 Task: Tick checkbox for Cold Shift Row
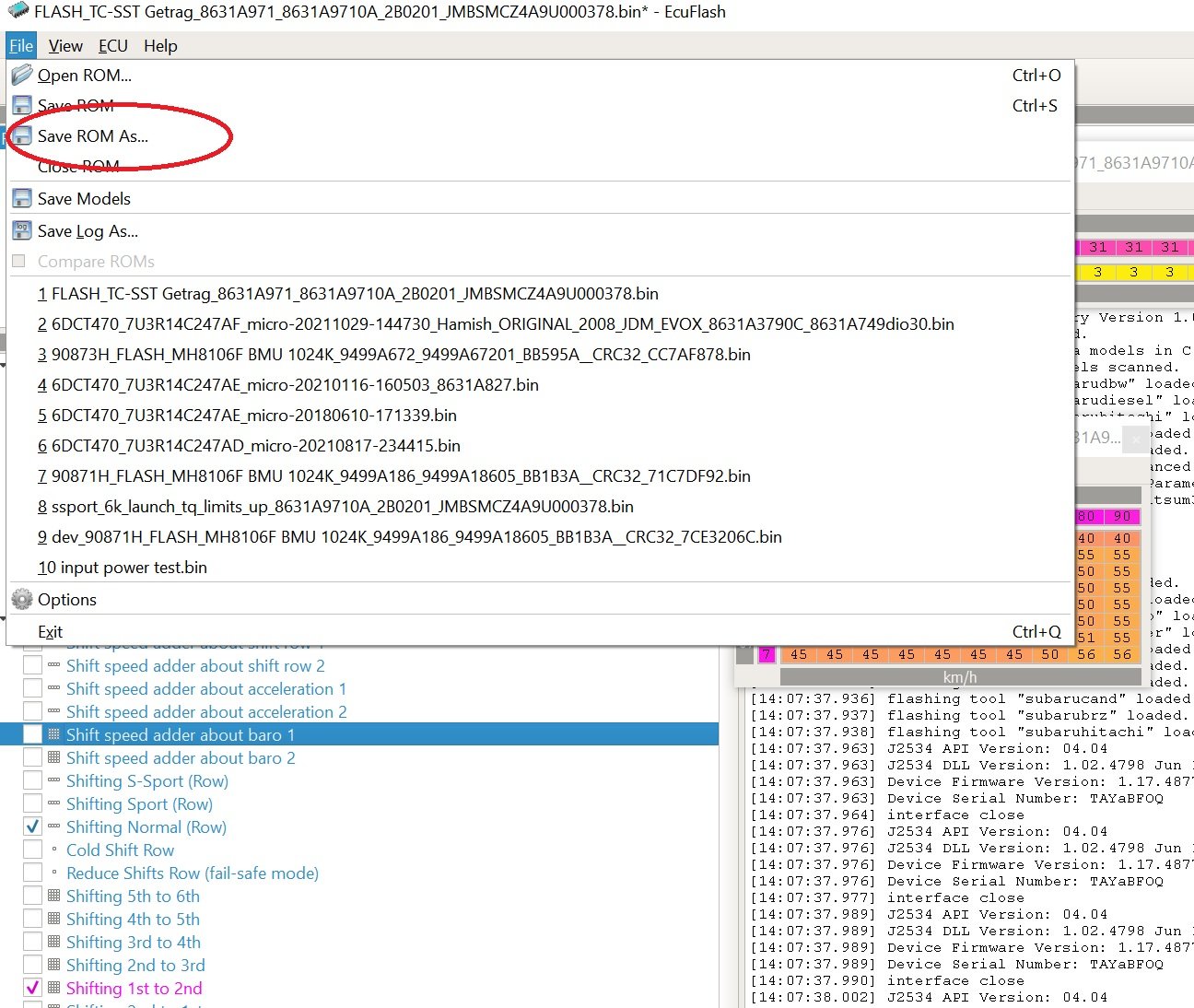pyautogui.click(x=32, y=850)
